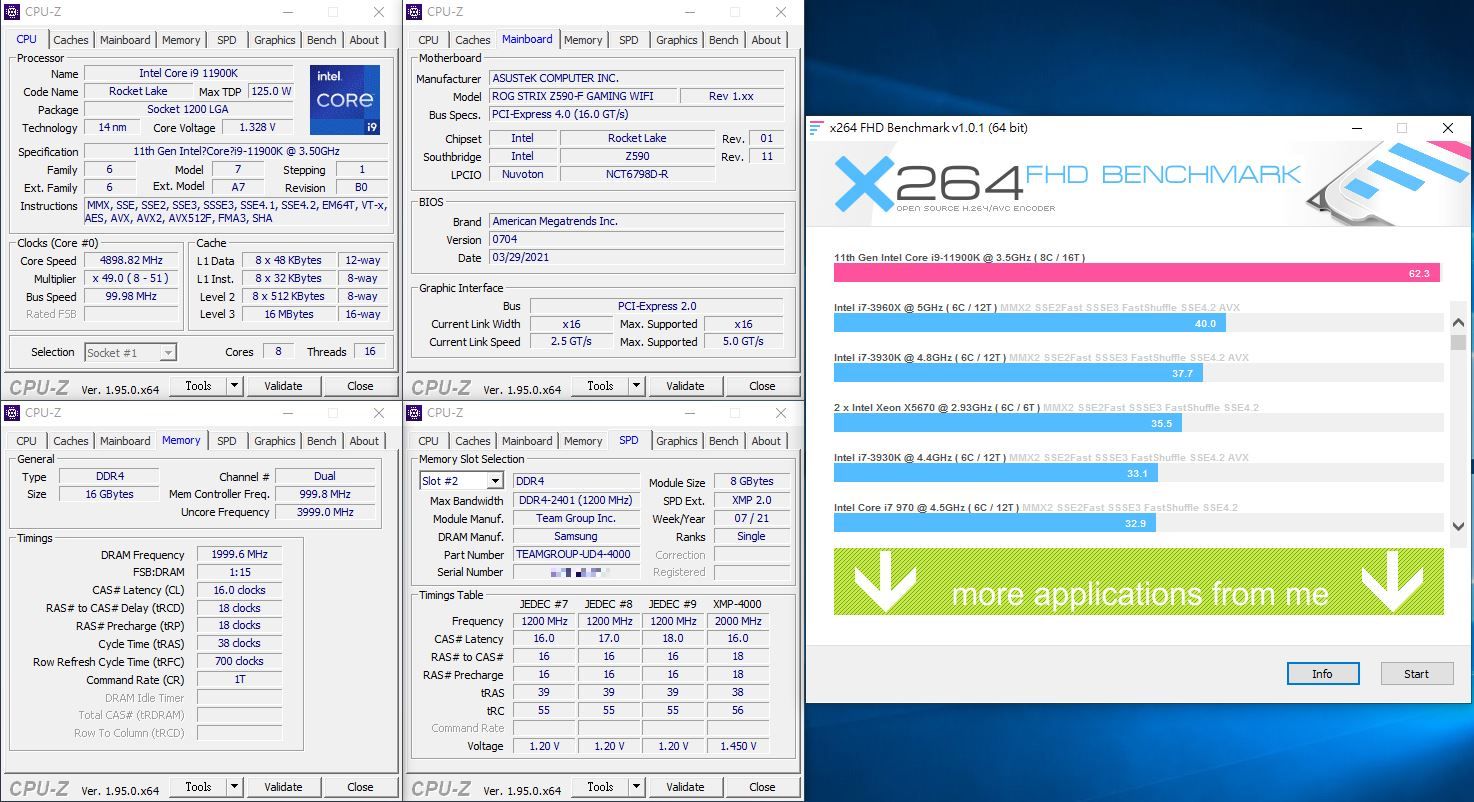1474x802 pixels.
Task: Open the Bench tab in the Memory-tab window
Action: click(x=322, y=441)
